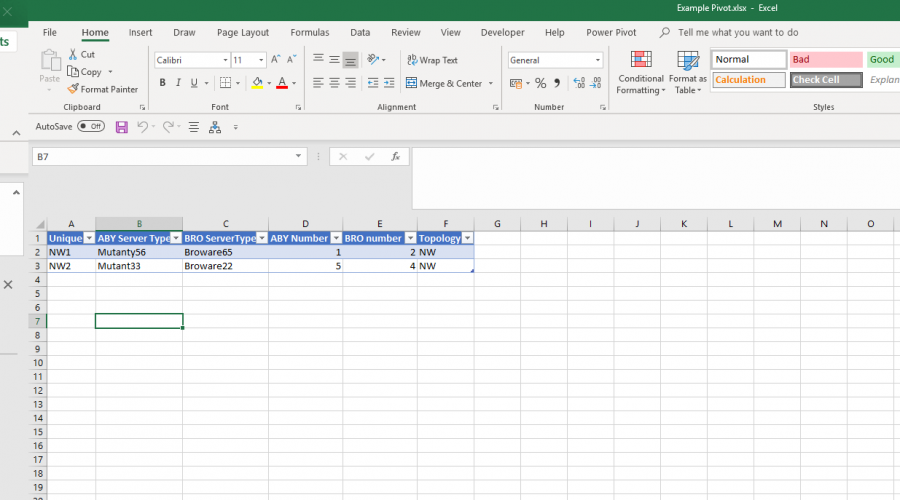900x500 pixels.
Task: Decrease font size with the smaller A icon
Action: coord(292,60)
